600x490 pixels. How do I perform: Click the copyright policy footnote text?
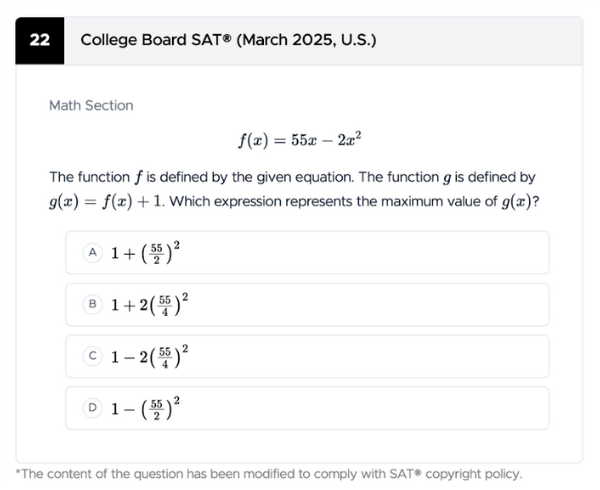point(268,473)
